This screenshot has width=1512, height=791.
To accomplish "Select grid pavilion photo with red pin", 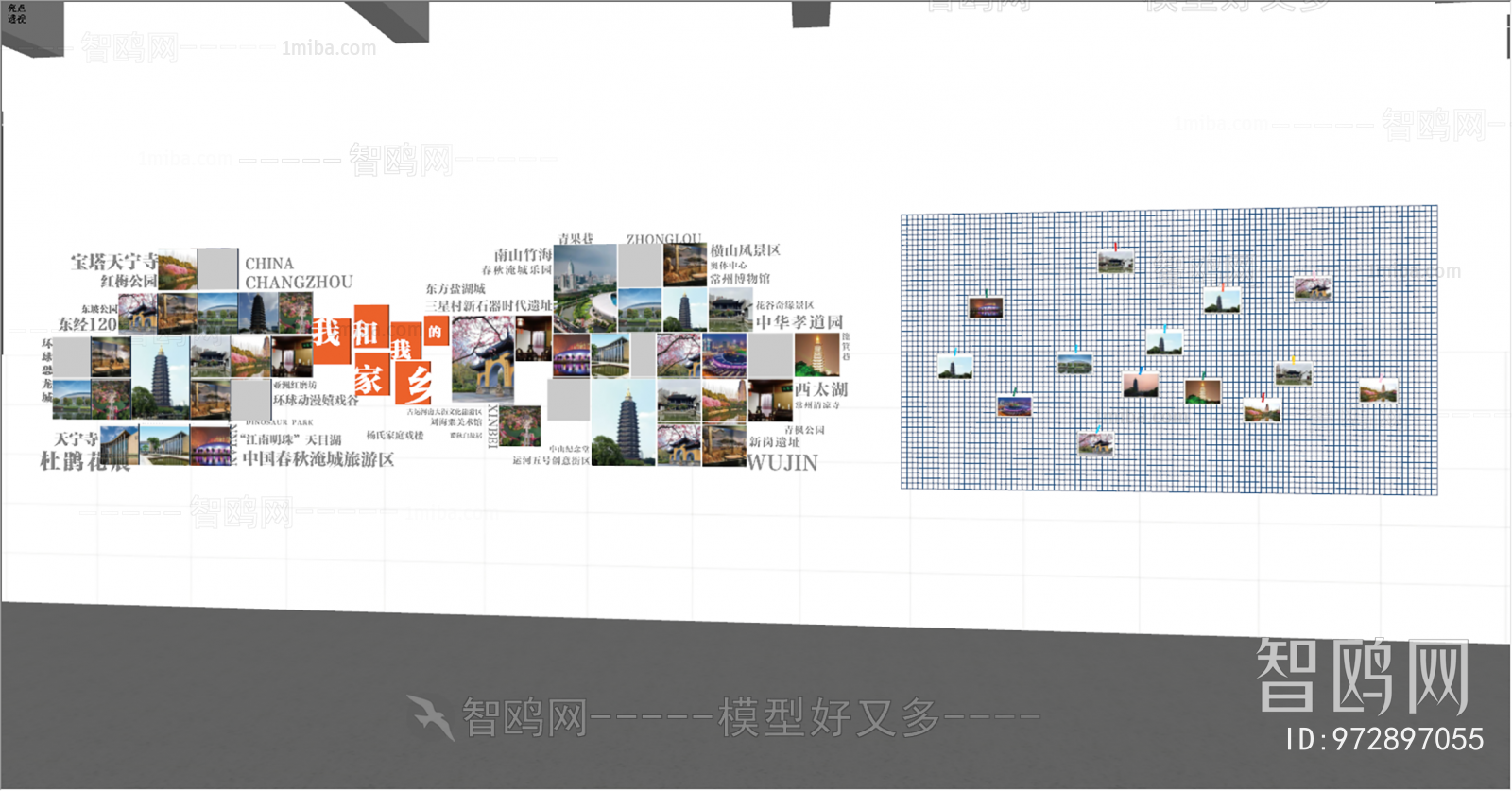I will (1116, 262).
